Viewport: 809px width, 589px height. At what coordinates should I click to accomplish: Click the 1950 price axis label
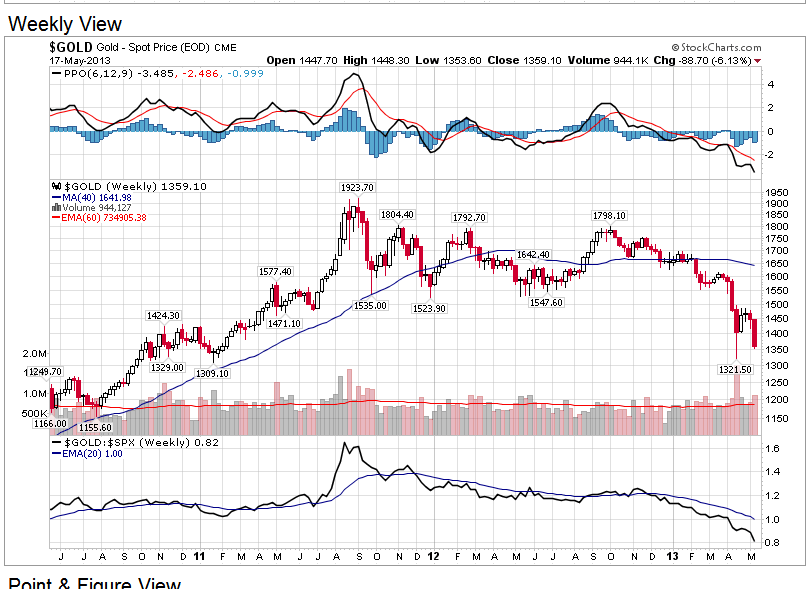[x=777, y=192]
